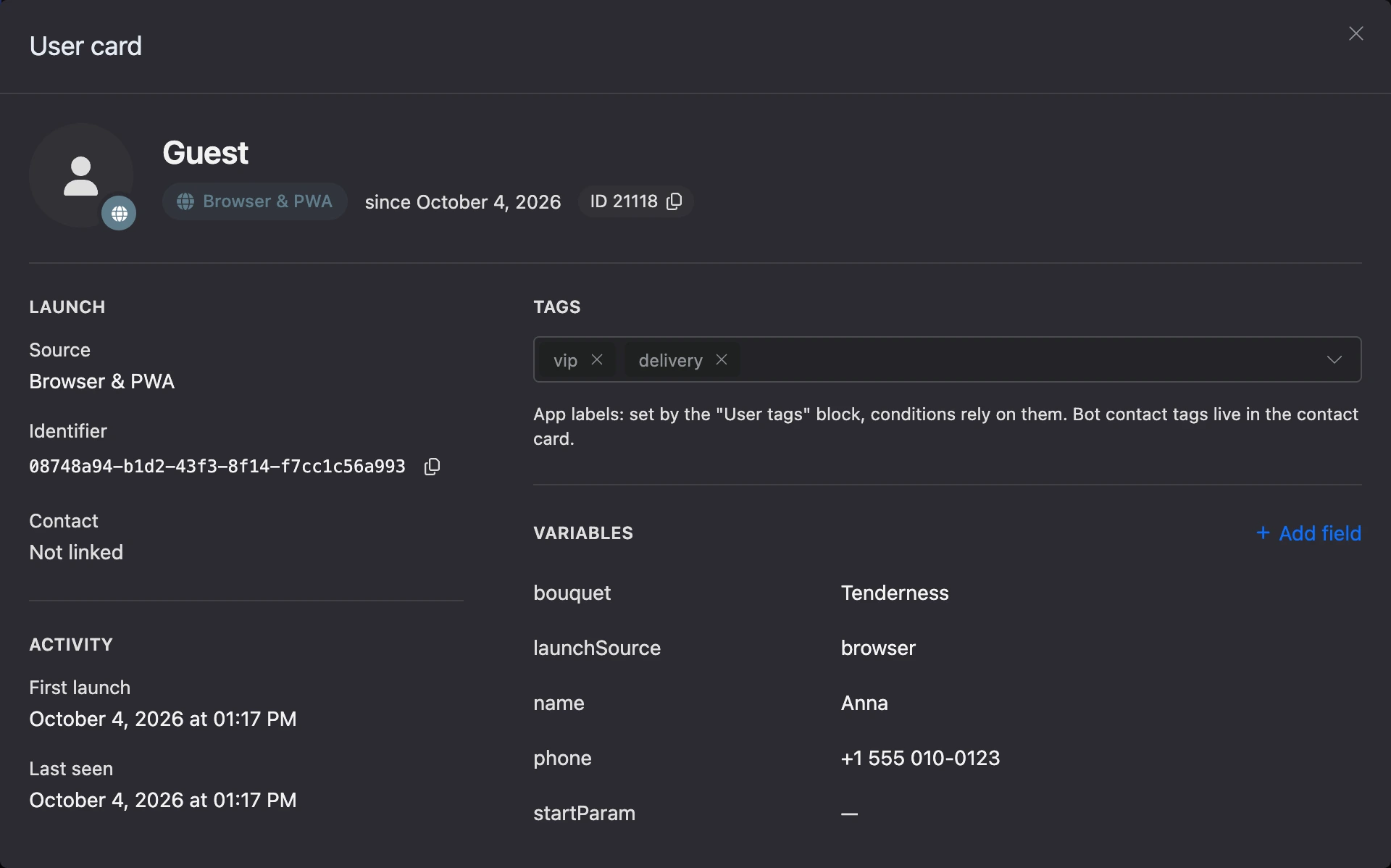Click the globe badge on the avatar
This screenshot has width=1391, height=868.
point(119,214)
